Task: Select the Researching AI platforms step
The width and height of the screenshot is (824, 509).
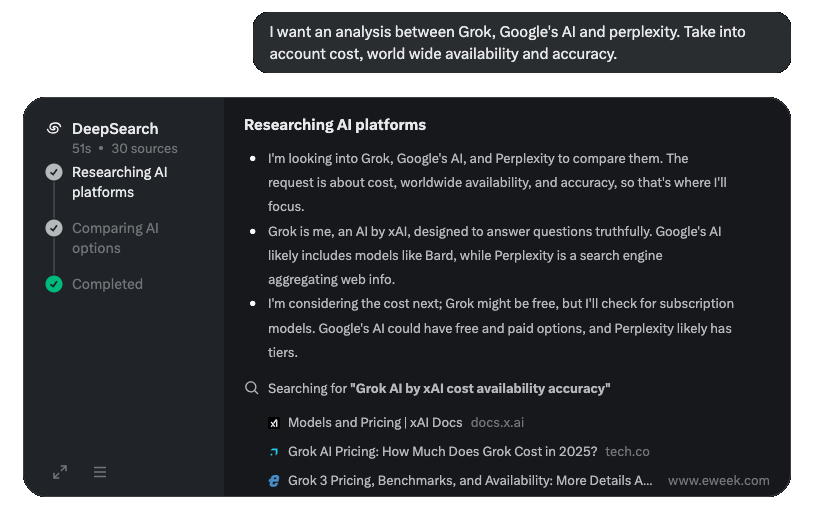Action: click(x=120, y=182)
